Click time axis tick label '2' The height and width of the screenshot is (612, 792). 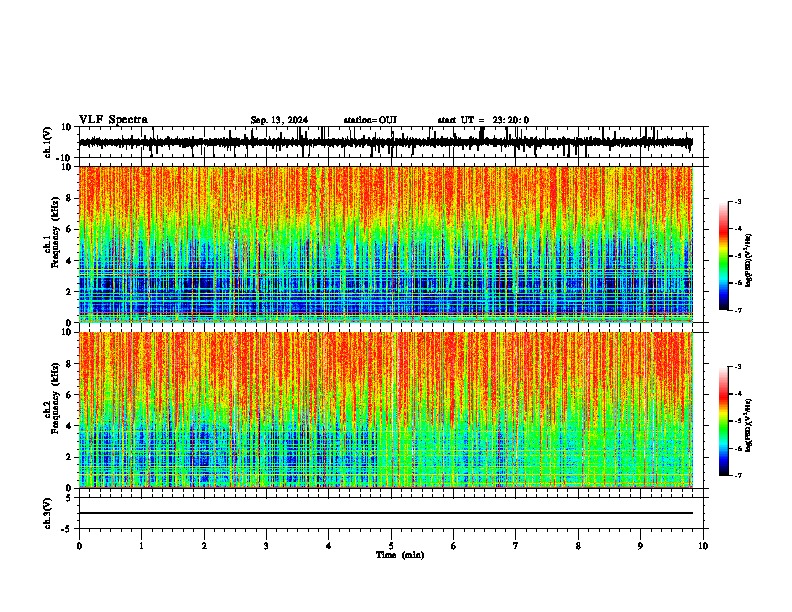tap(204, 546)
